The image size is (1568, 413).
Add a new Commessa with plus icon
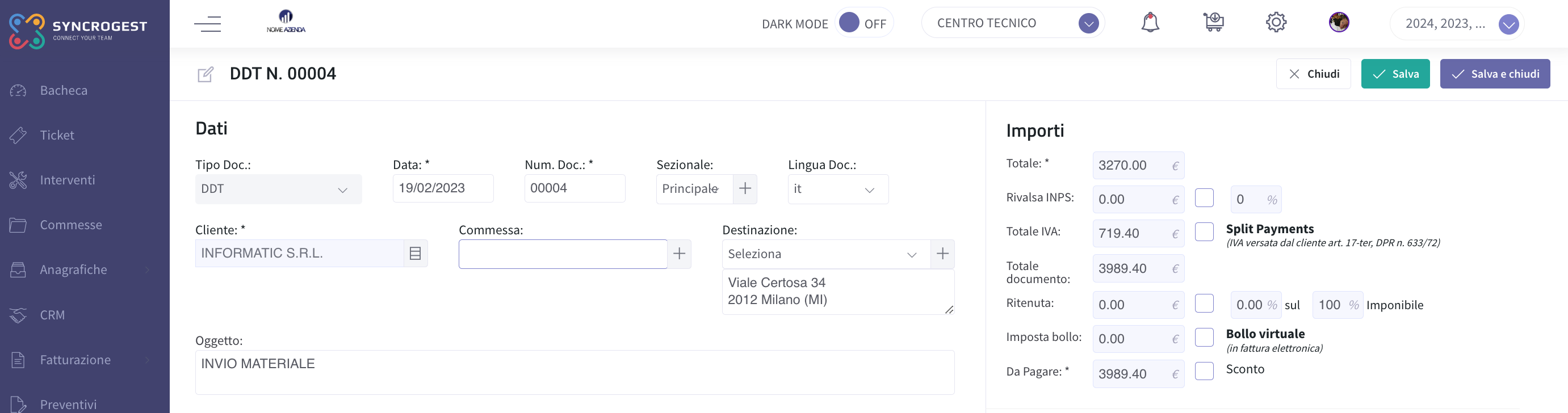tap(680, 254)
